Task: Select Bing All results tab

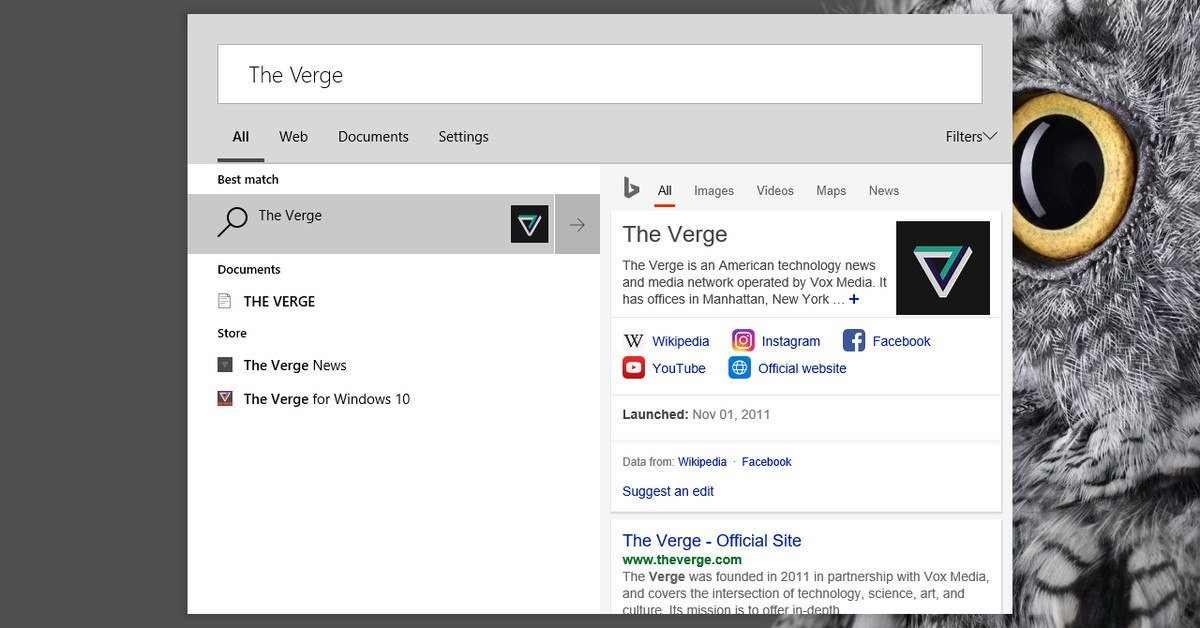Action: click(x=665, y=190)
